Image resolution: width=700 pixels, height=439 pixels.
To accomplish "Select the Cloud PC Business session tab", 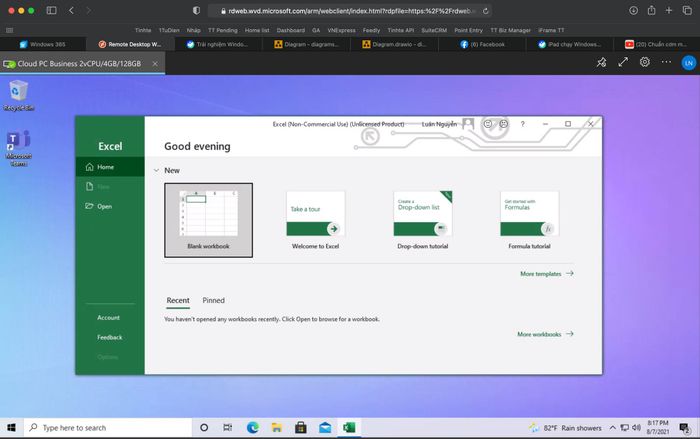I will point(83,64).
